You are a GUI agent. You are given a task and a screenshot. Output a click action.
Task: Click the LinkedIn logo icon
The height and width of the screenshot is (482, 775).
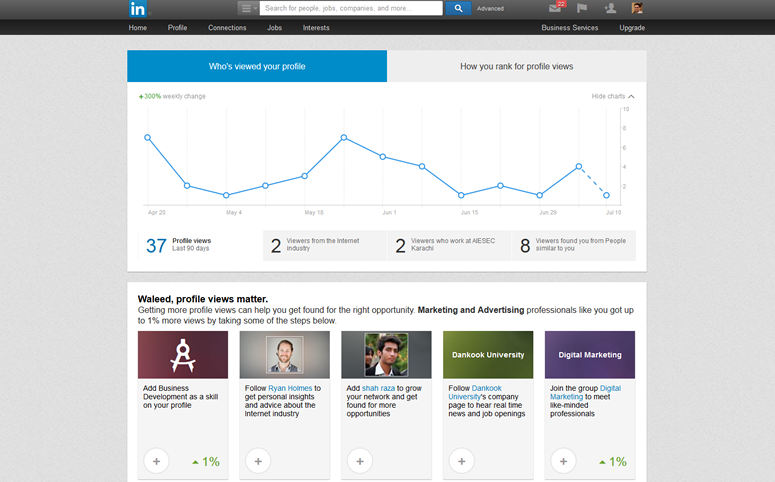[x=138, y=8]
